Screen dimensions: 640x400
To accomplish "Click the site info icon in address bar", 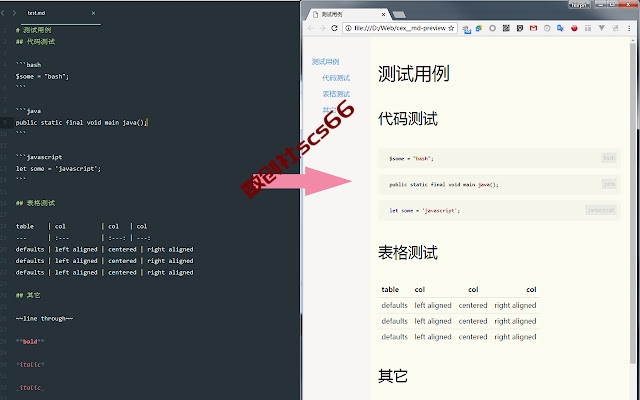I will pos(348,28).
